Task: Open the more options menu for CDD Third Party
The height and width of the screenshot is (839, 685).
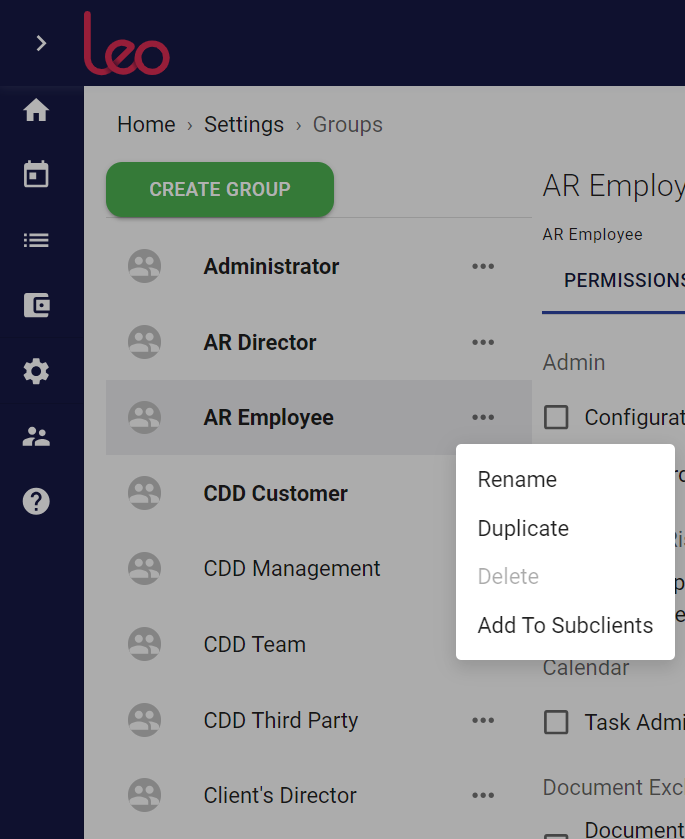Action: [x=483, y=720]
